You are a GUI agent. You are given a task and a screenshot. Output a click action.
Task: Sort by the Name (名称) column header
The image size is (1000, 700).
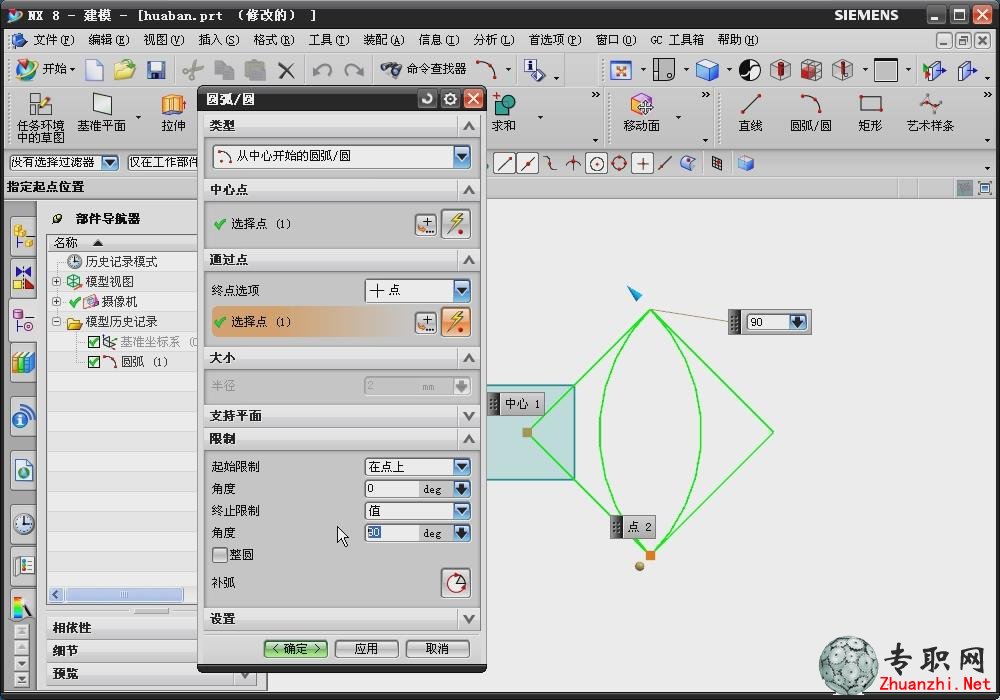click(121, 243)
